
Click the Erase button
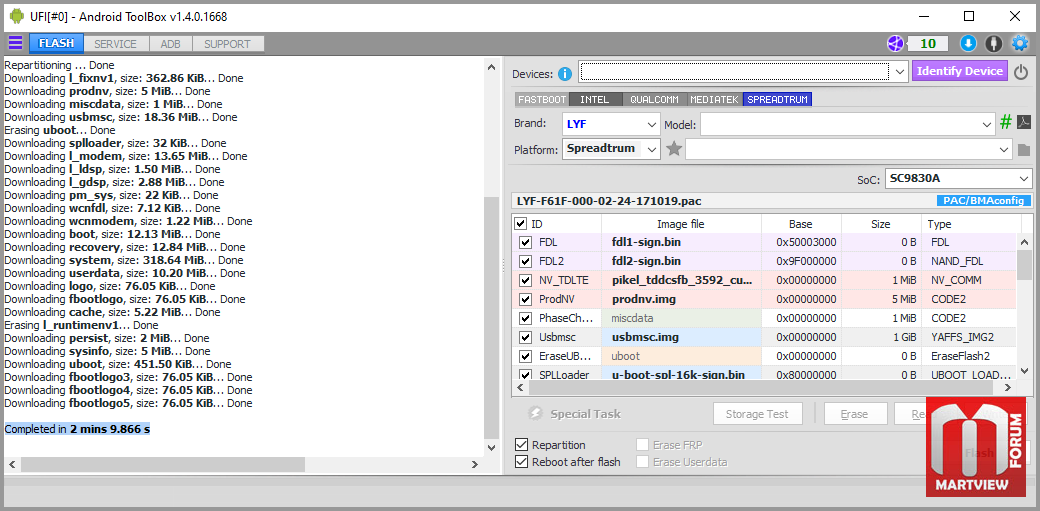[x=855, y=414]
